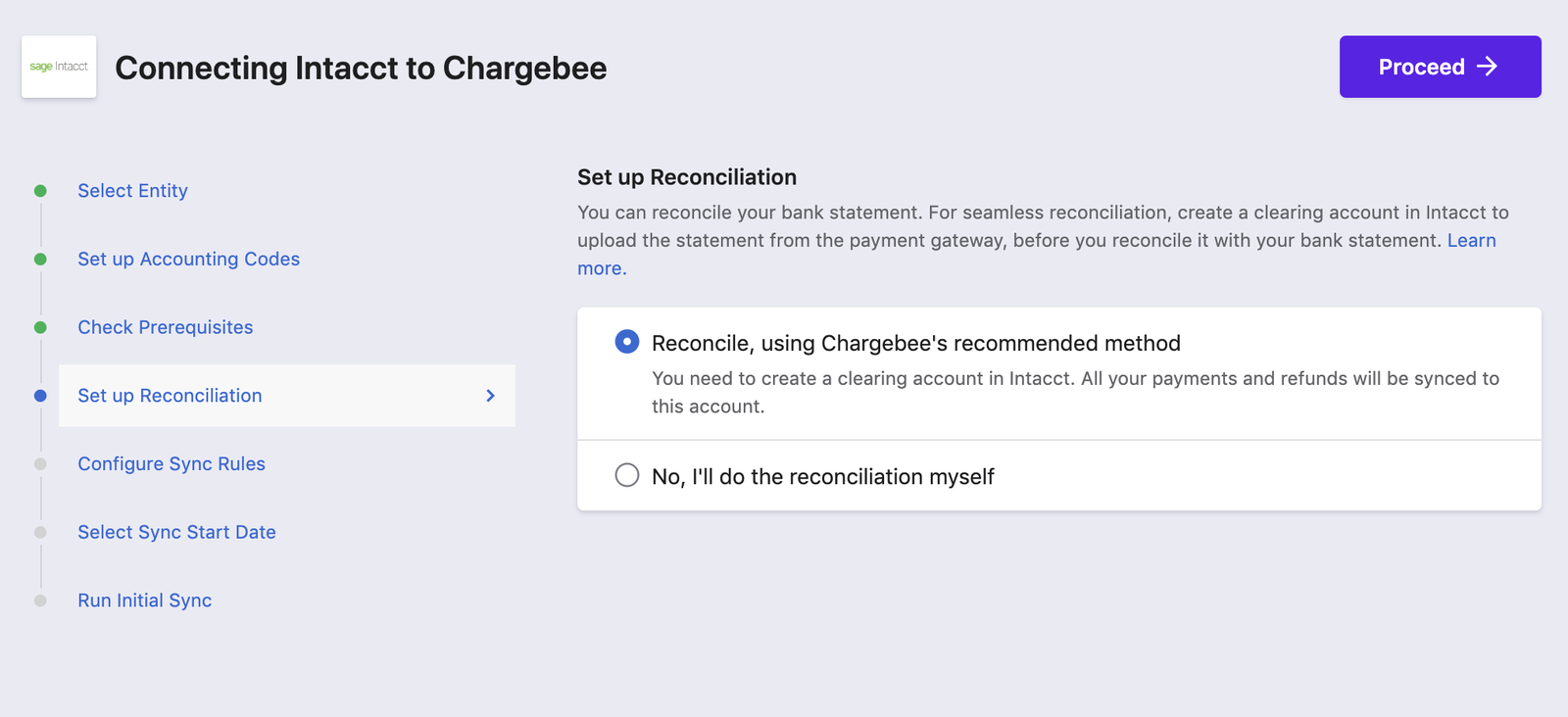Click the green dot beside Select Entity
Image resolution: width=1568 pixels, height=717 pixels.
coord(40,191)
